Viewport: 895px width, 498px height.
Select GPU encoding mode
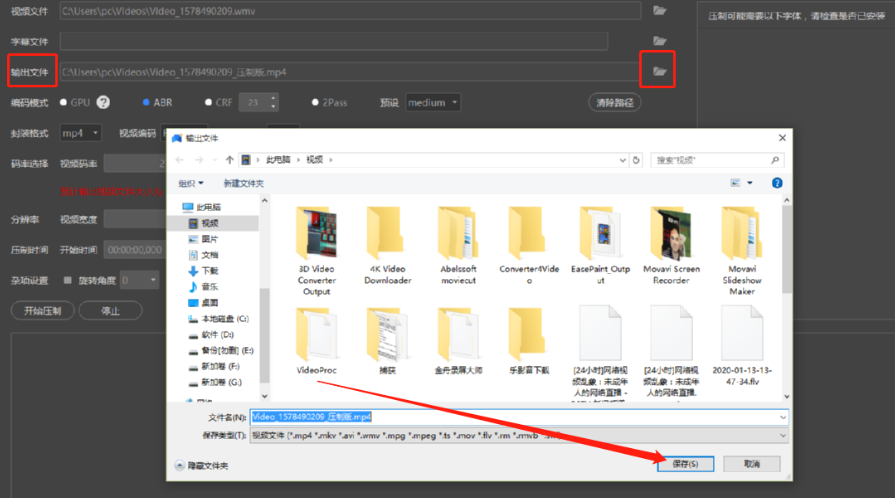(63, 102)
